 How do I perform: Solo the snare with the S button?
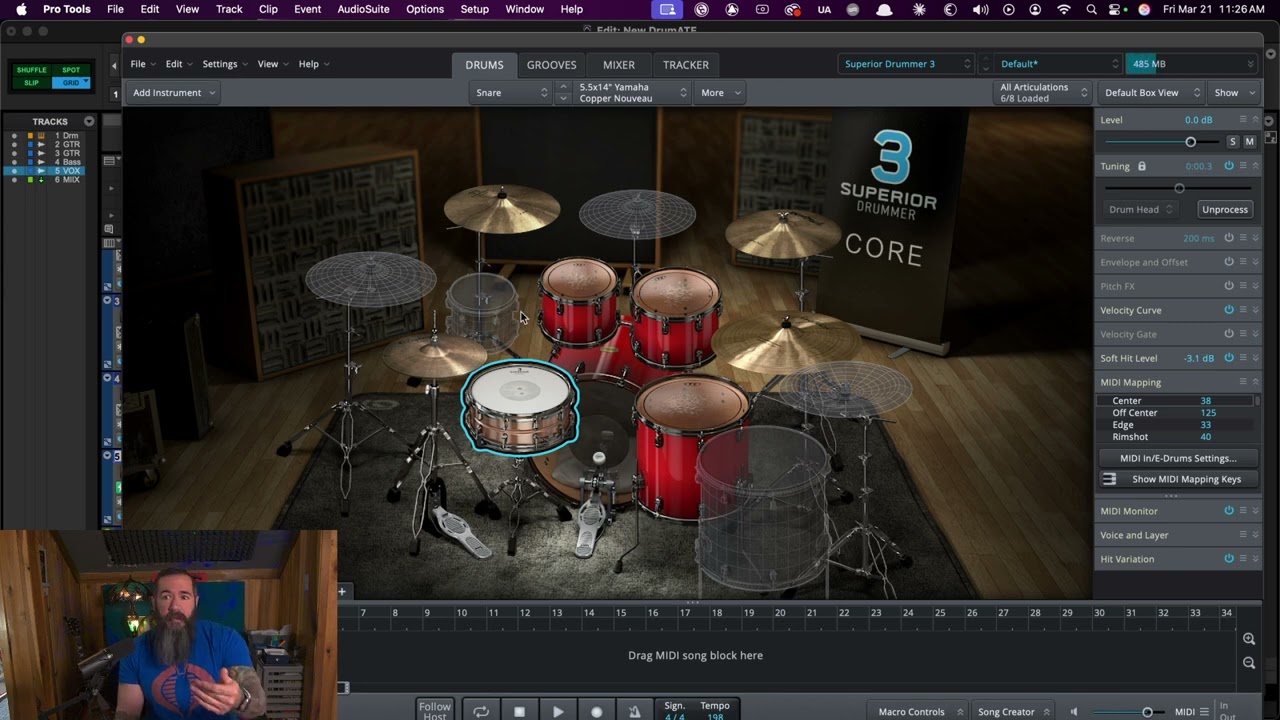(x=1232, y=142)
